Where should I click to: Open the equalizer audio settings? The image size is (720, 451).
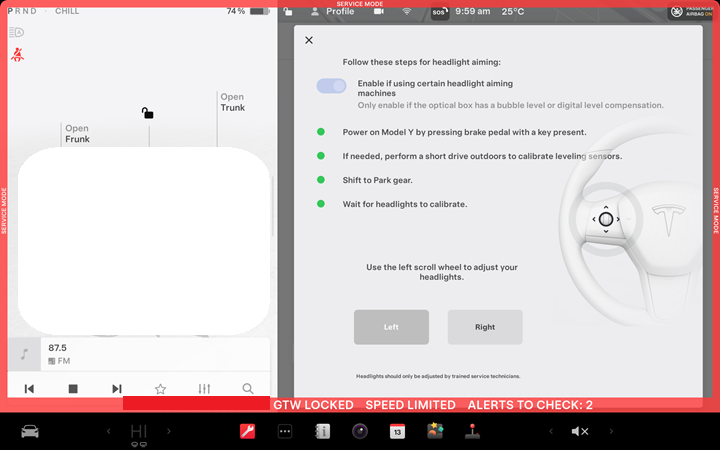[x=204, y=389]
